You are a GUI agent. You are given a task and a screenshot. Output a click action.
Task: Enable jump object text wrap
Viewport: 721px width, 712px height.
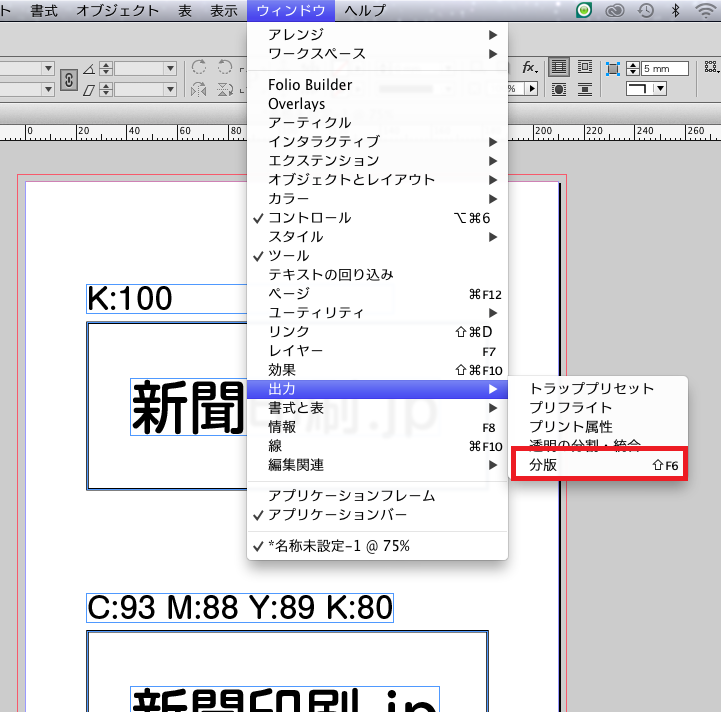pos(585,89)
